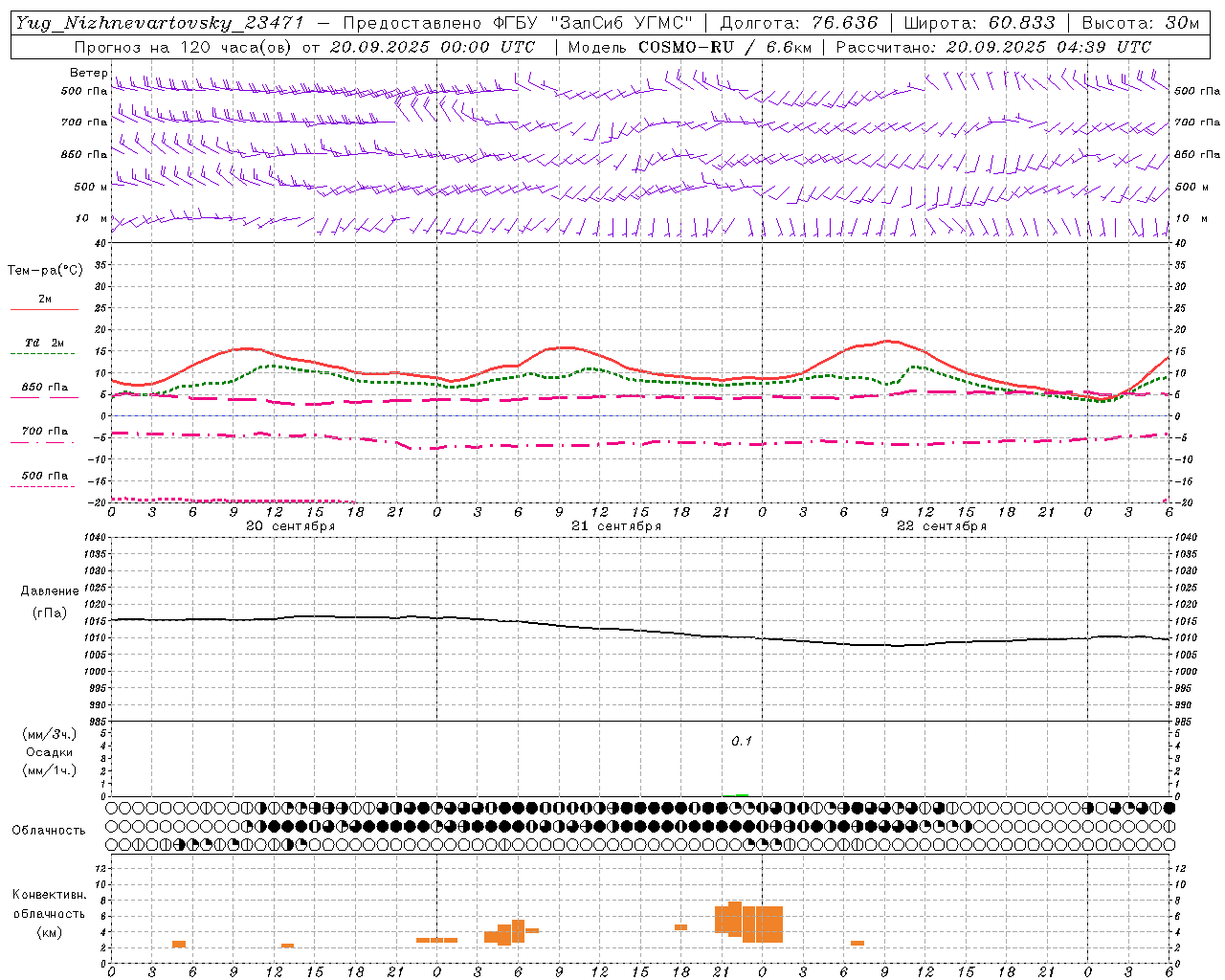Viewport: 1225px width, 980px height.
Task: Click the Давление panel label
Action: [x=50, y=591]
